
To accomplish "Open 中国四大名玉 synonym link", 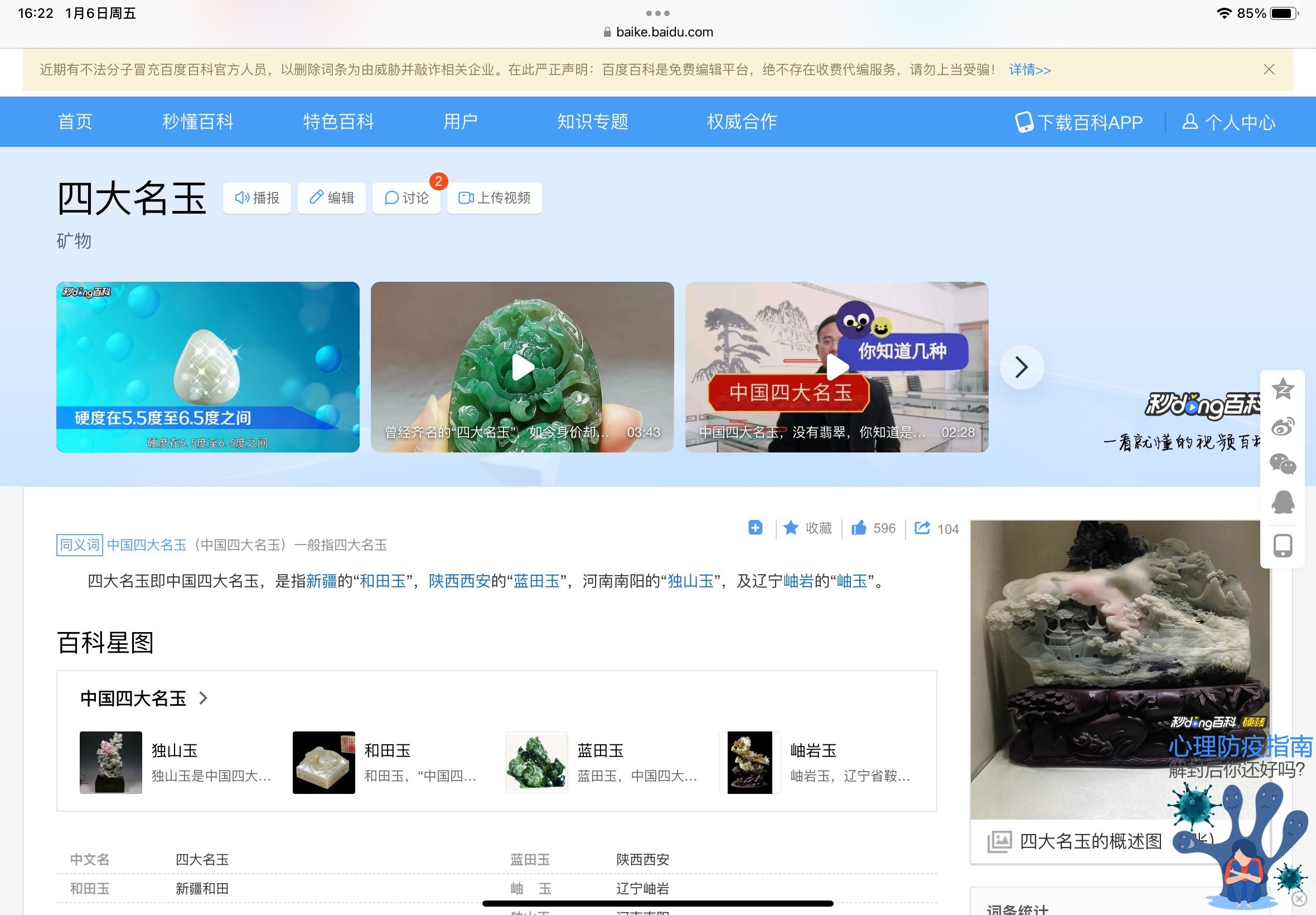I will [x=147, y=545].
